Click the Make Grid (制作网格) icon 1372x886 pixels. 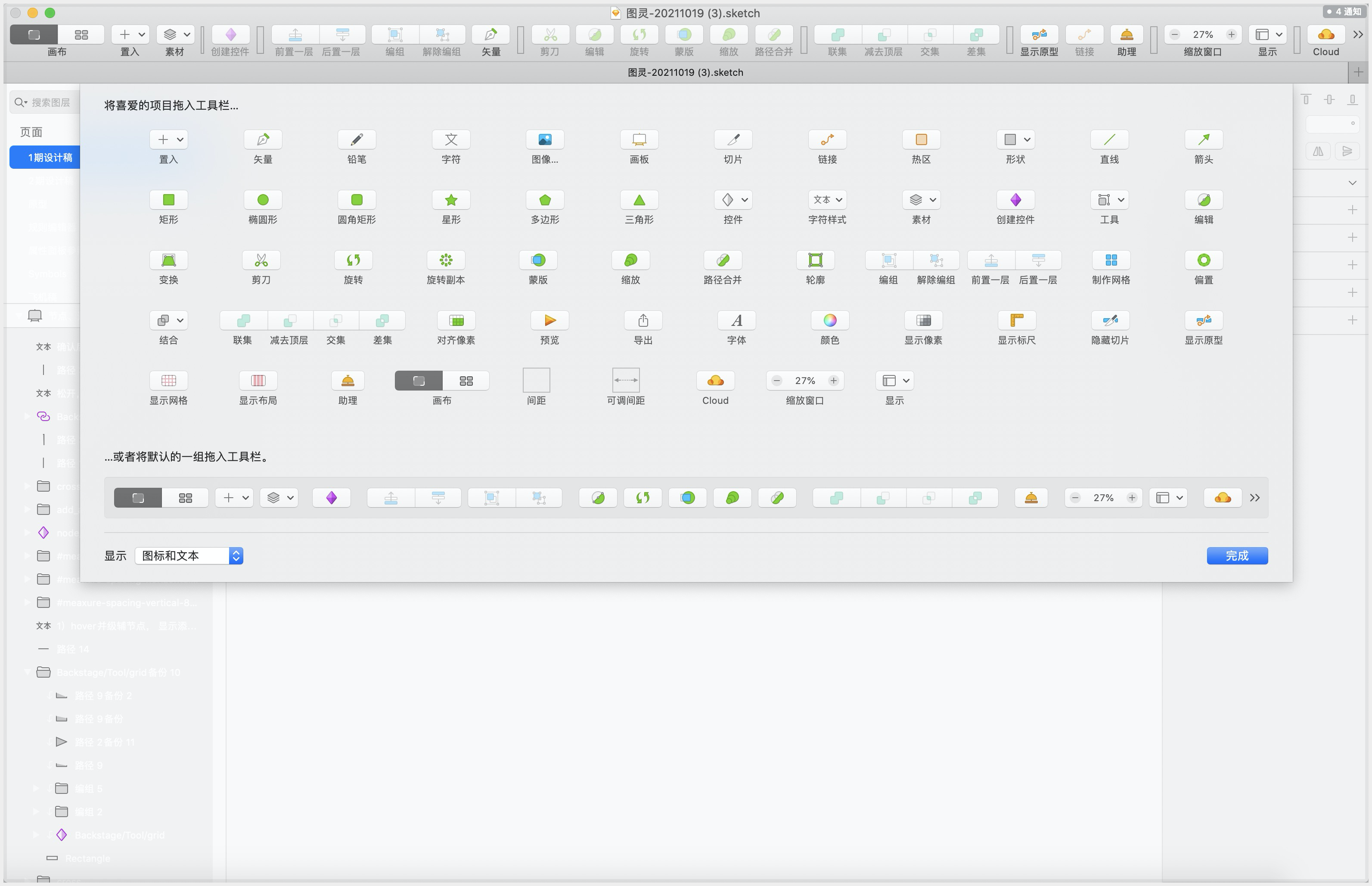(x=1111, y=260)
